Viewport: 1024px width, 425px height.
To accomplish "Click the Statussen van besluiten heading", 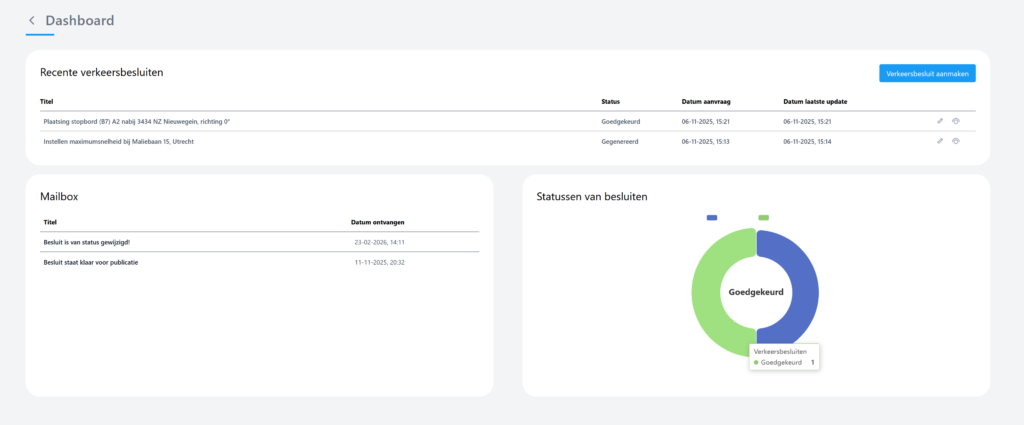I will point(592,196).
